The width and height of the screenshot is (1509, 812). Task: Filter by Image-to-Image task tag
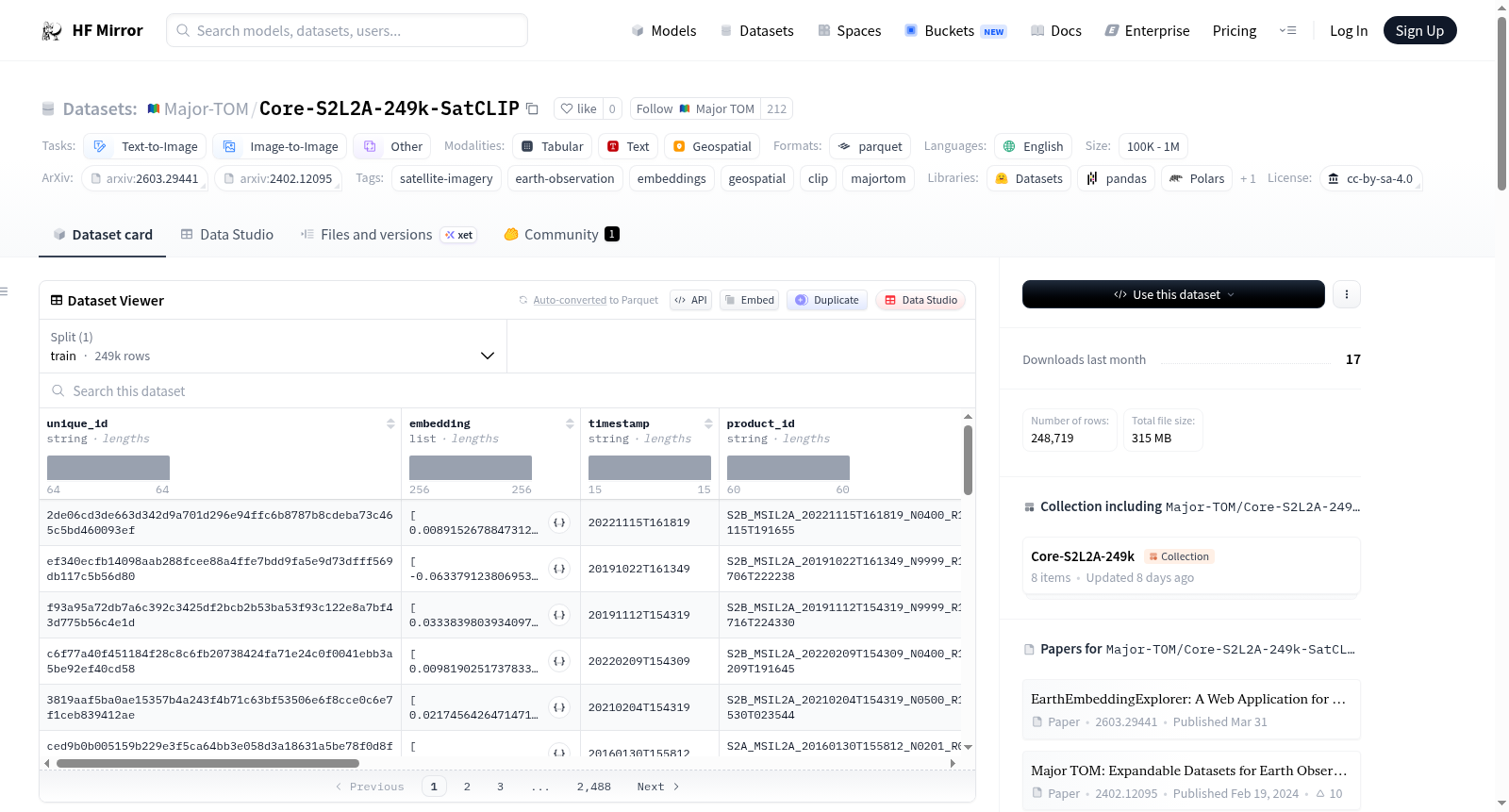[x=280, y=146]
